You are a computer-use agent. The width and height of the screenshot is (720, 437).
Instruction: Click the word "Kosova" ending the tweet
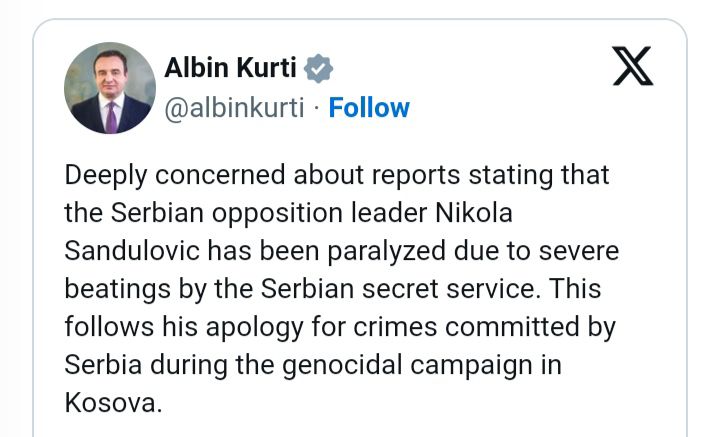click(x=108, y=403)
